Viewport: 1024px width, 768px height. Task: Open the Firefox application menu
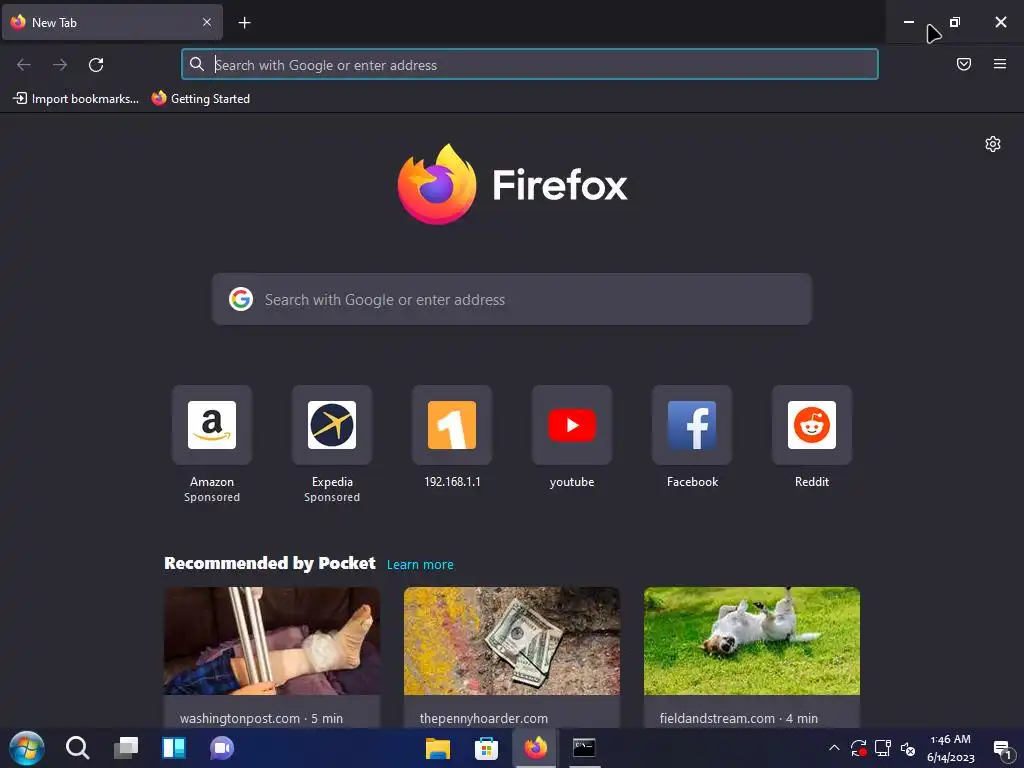1000,64
